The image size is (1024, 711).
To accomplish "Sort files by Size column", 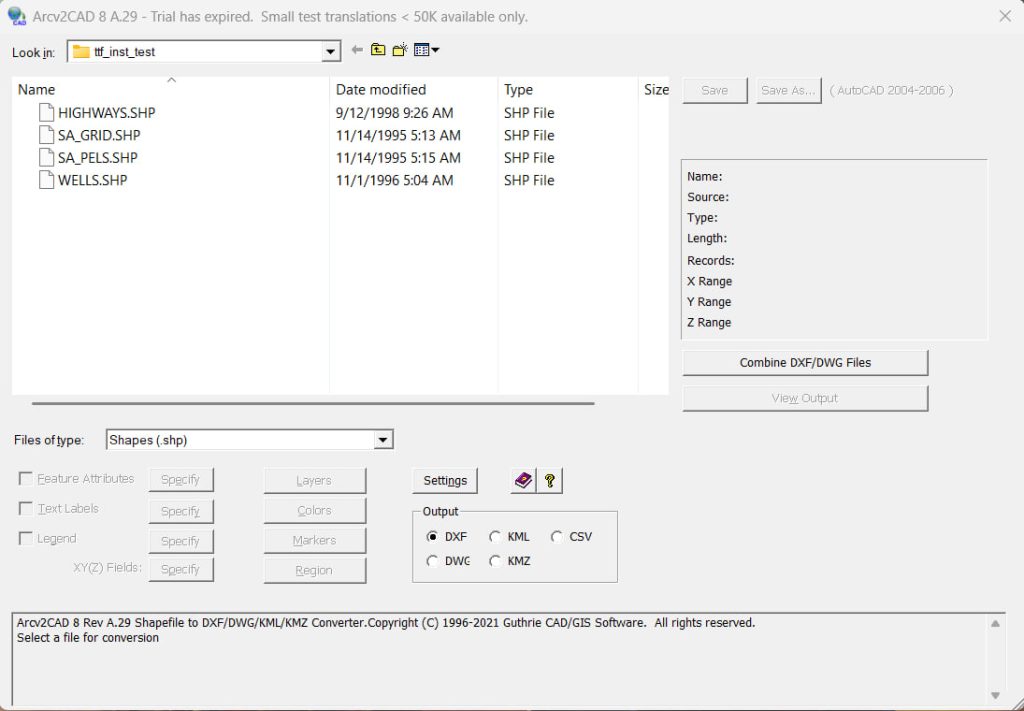I will [x=654, y=89].
